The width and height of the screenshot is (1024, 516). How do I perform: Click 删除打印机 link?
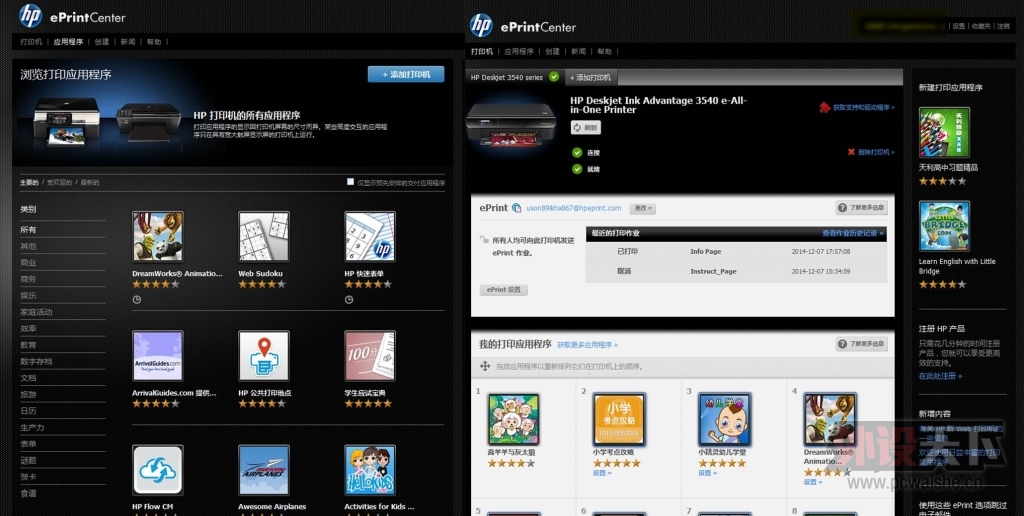pyautogui.click(x=876, y=152)
